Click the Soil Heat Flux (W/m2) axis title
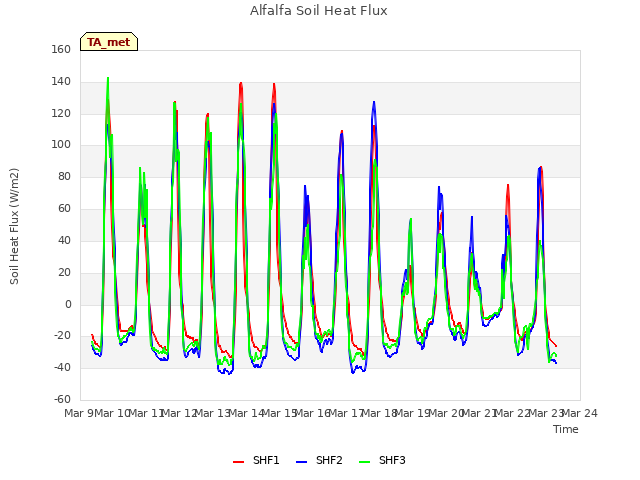640x480 pixels. pos(14,226)
